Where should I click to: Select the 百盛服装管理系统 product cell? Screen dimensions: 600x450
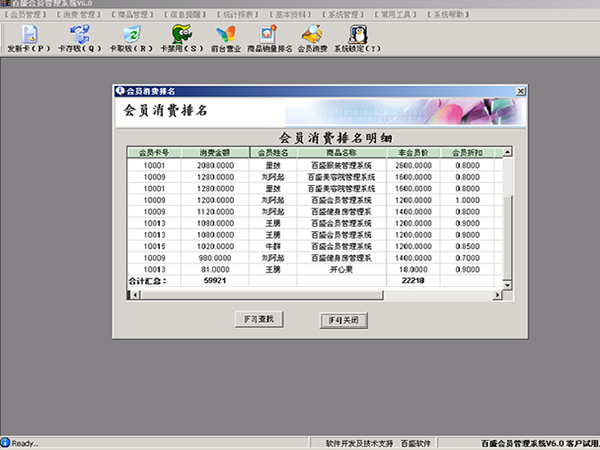(x=341, y=165)
